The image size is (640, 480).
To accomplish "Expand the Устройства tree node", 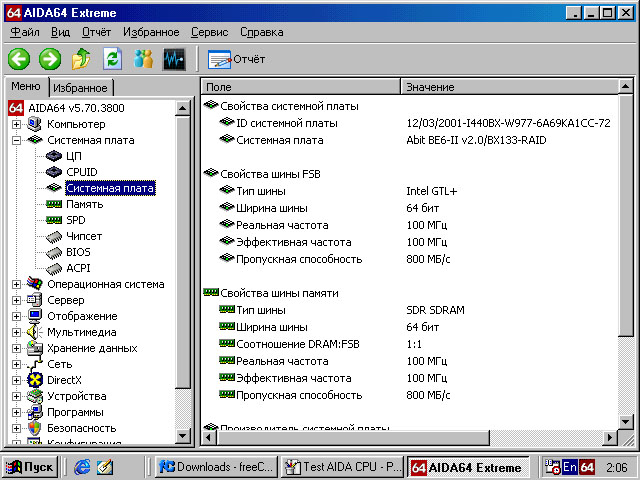I will coord(16,396).
